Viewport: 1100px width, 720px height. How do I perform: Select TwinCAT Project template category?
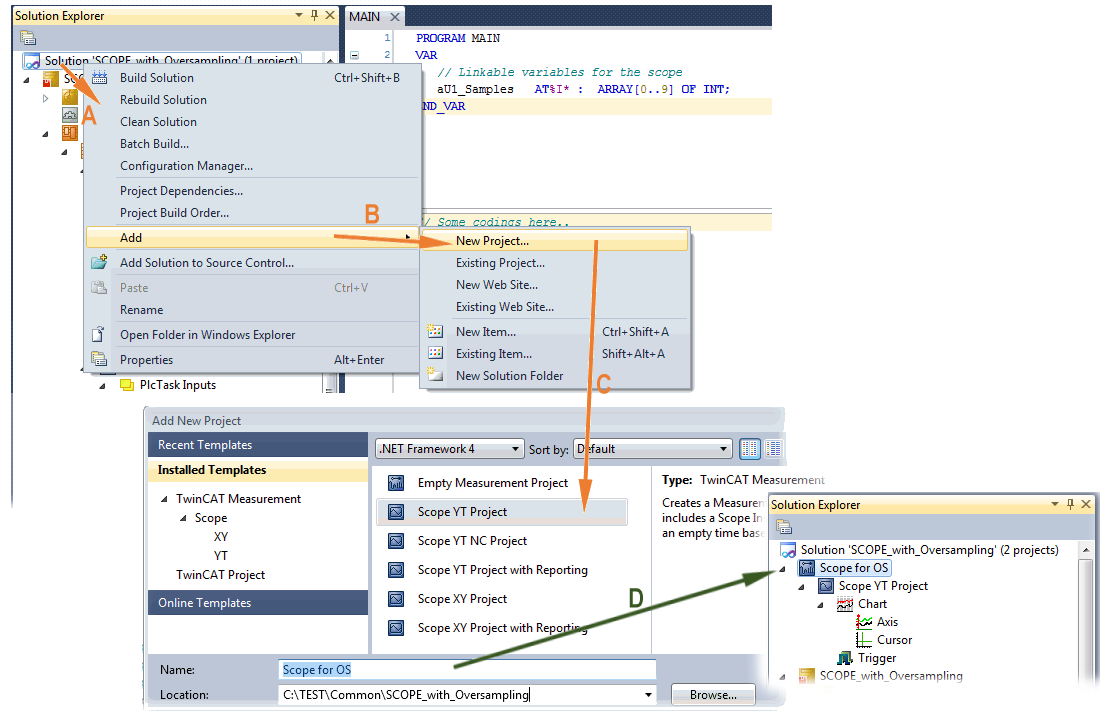pyautogui.click(x=220, y=575)
